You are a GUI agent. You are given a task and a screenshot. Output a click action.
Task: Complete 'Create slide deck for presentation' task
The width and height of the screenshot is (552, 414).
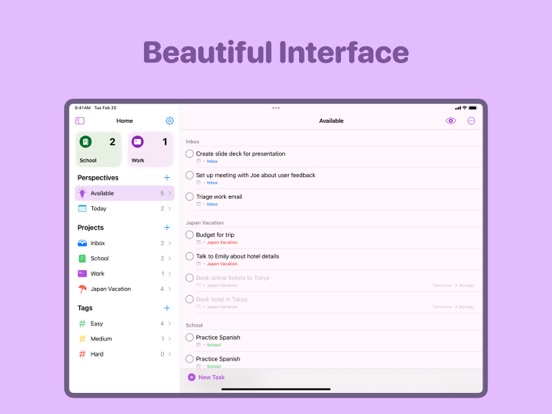[x=189, y=153]
